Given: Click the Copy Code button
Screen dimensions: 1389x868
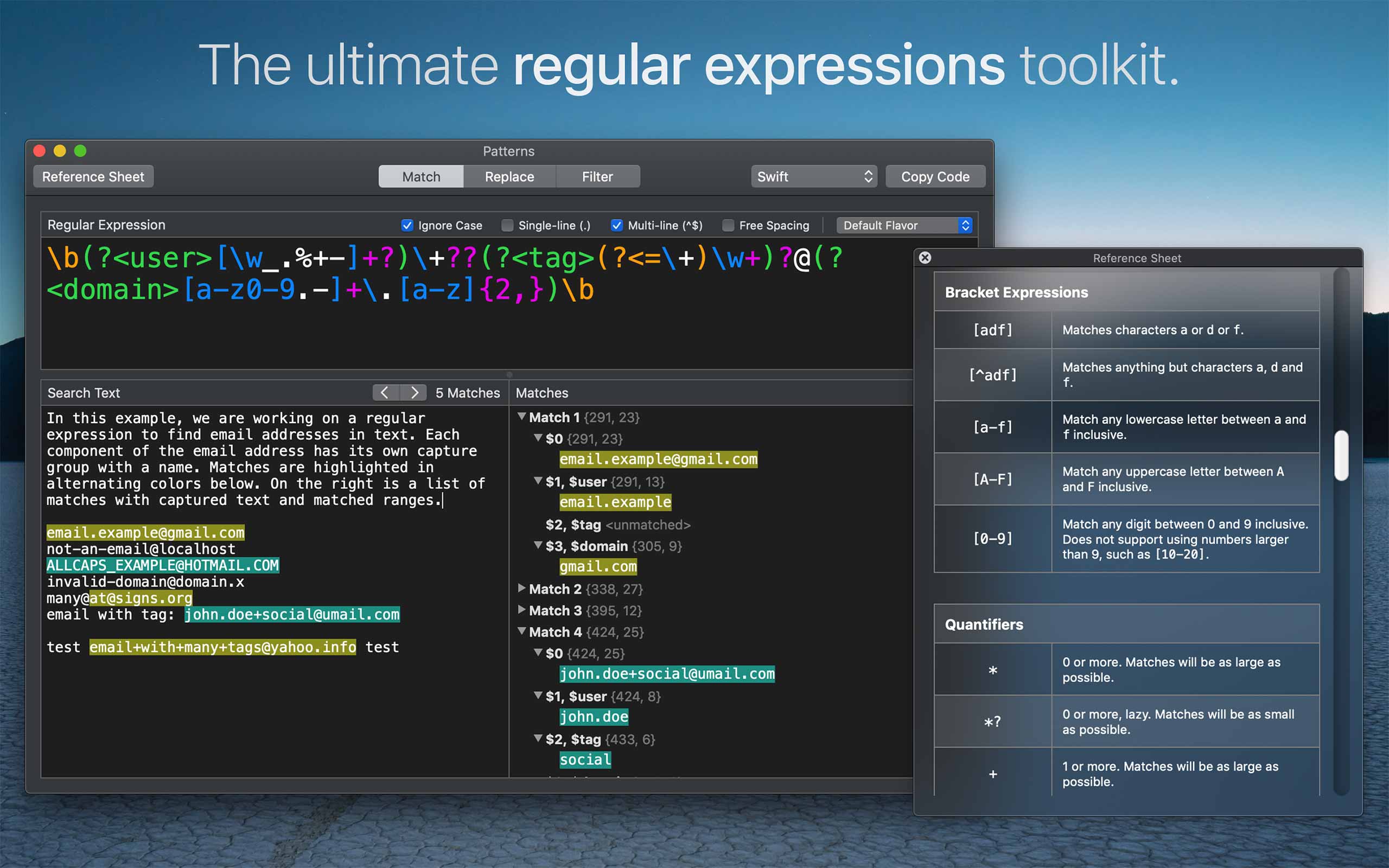Looking at the screenshot, I should point(935,177).
